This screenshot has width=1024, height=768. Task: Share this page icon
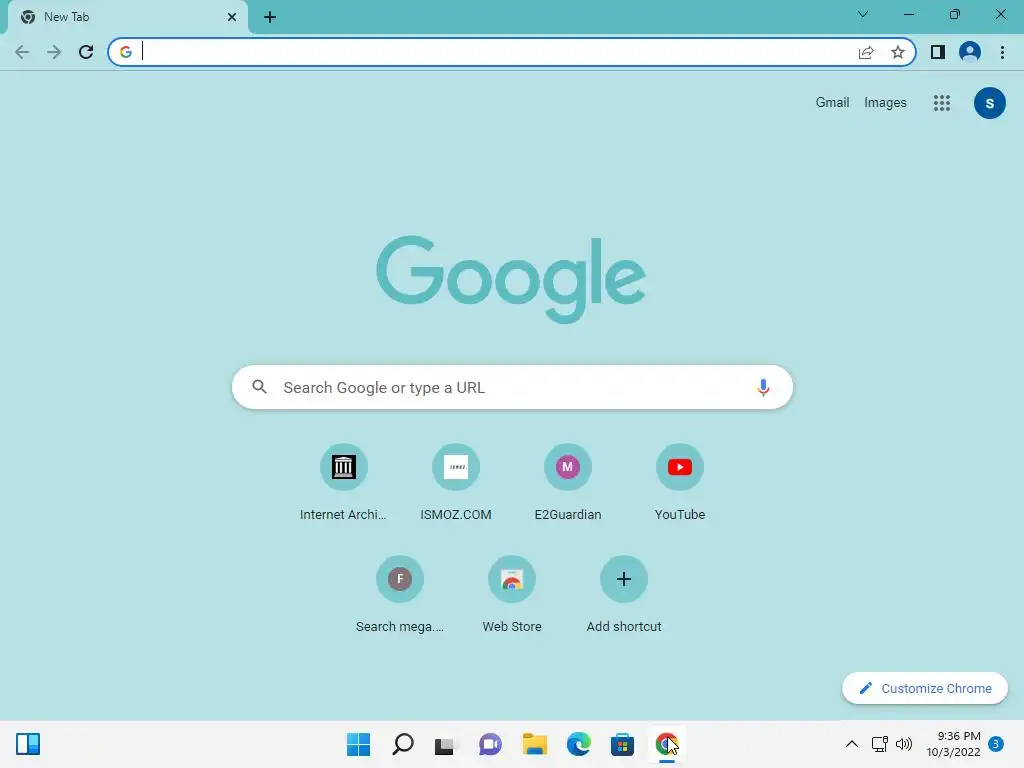pyautogui.click(x=866, y=52)
